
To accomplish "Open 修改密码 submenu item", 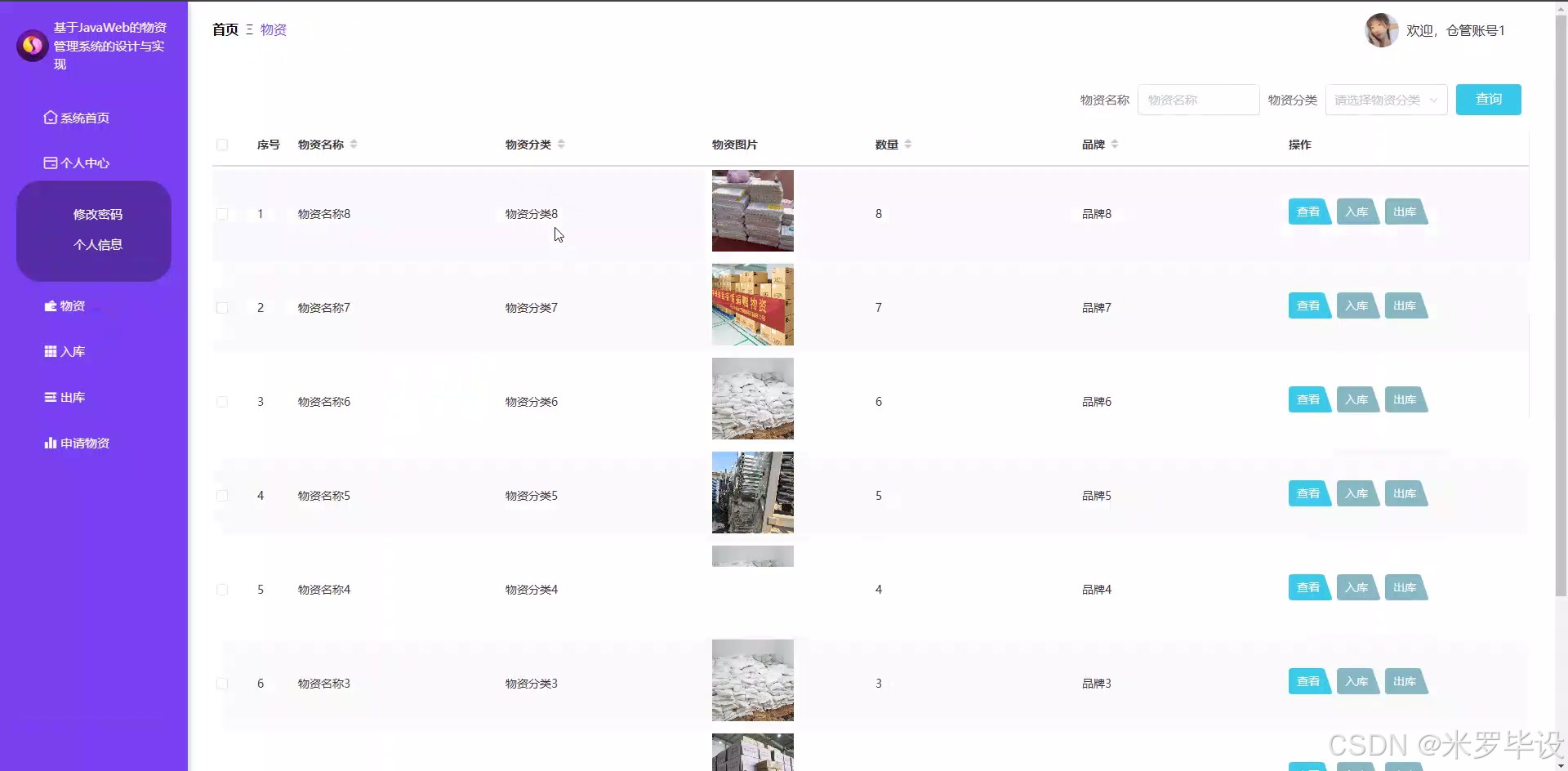I will click(x=98, y=214).
